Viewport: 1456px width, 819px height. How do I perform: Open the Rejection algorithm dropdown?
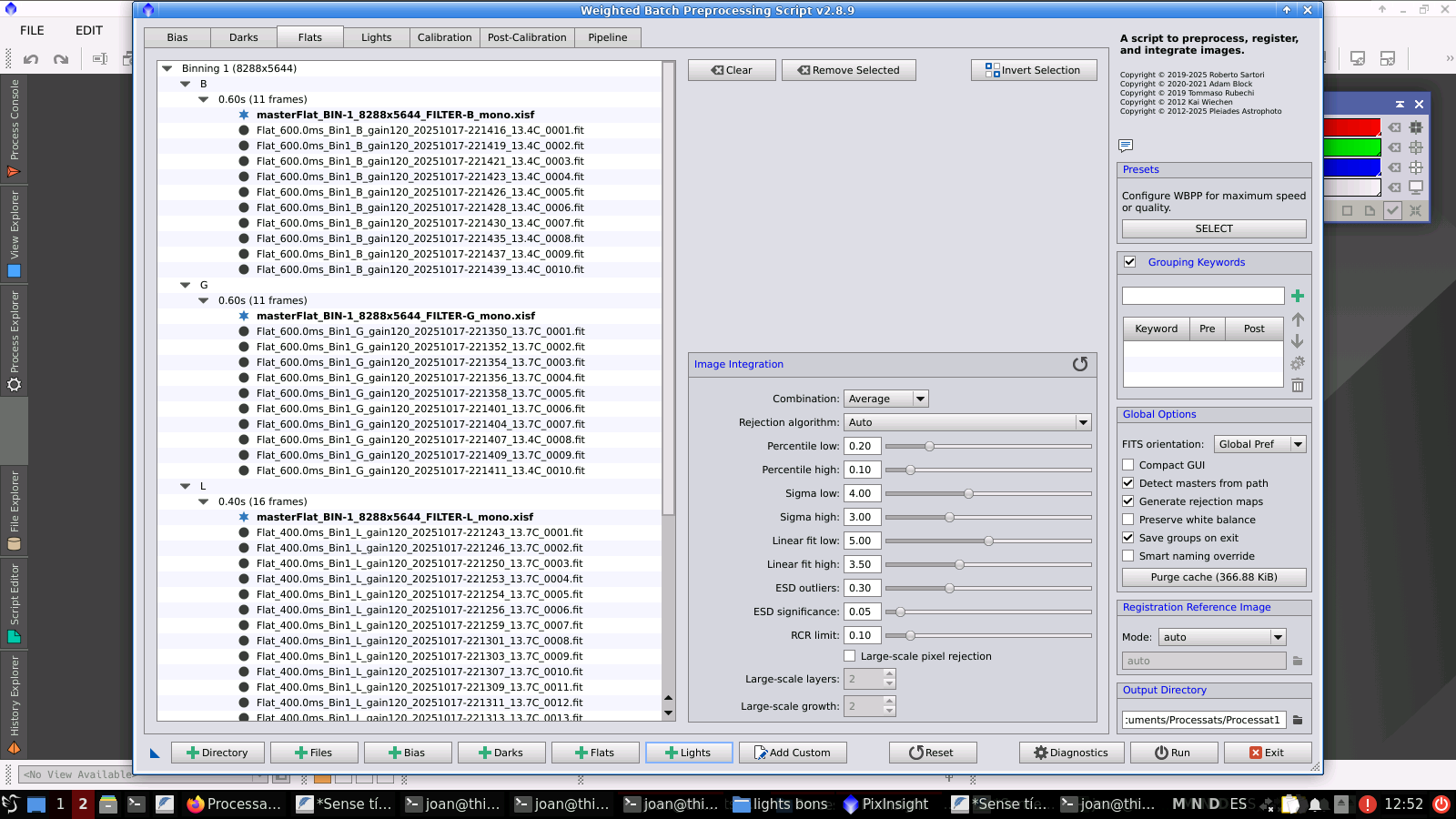pyautogui.click(x=966, y=422)
